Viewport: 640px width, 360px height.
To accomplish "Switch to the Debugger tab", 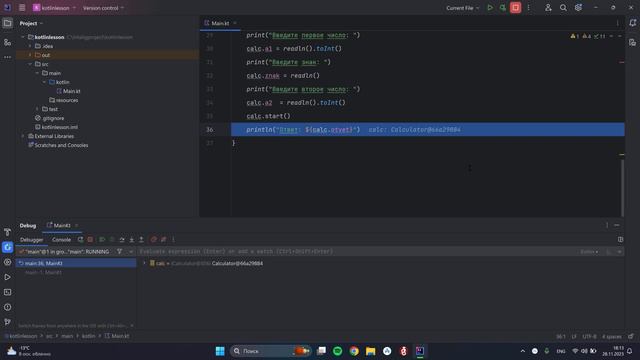I will click(x=32, y=240).
